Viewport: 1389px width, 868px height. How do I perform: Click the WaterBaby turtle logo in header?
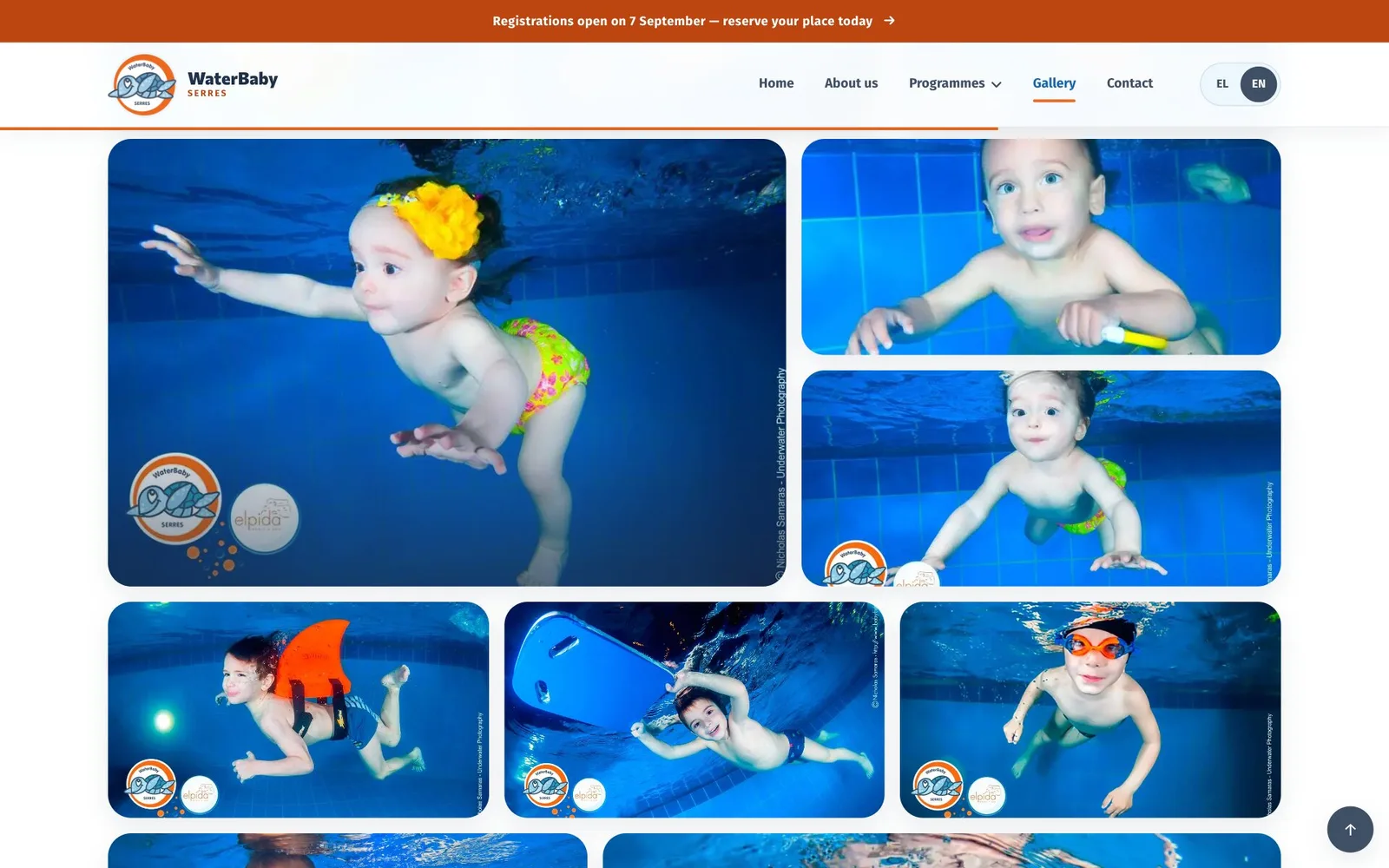(142, 84)
